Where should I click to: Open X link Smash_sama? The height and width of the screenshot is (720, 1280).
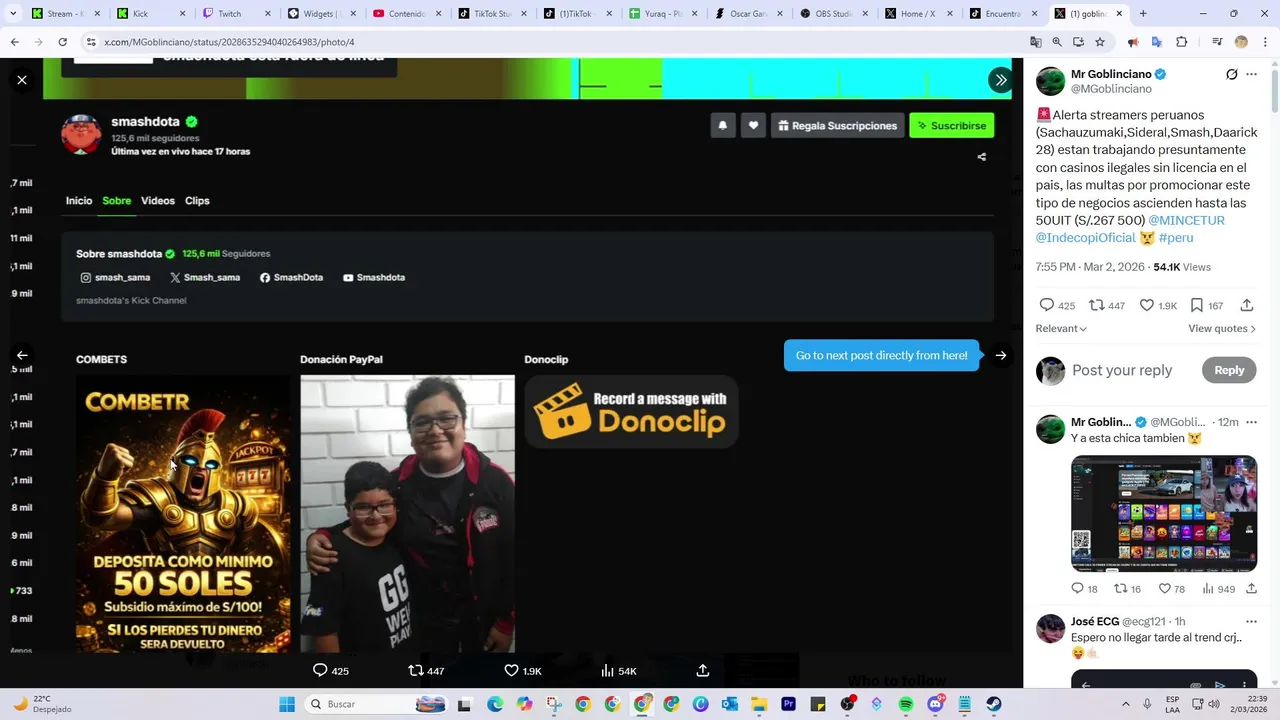205,278
